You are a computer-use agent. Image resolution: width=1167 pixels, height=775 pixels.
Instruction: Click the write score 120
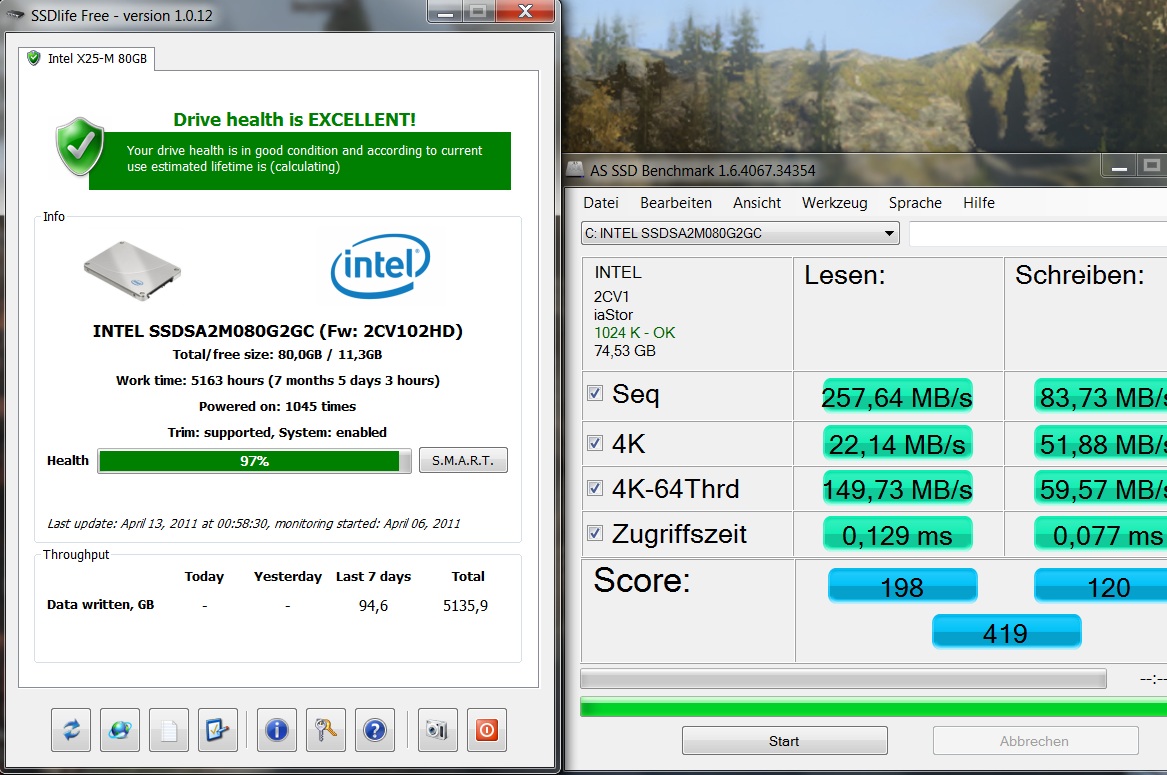pos(1102,586)
